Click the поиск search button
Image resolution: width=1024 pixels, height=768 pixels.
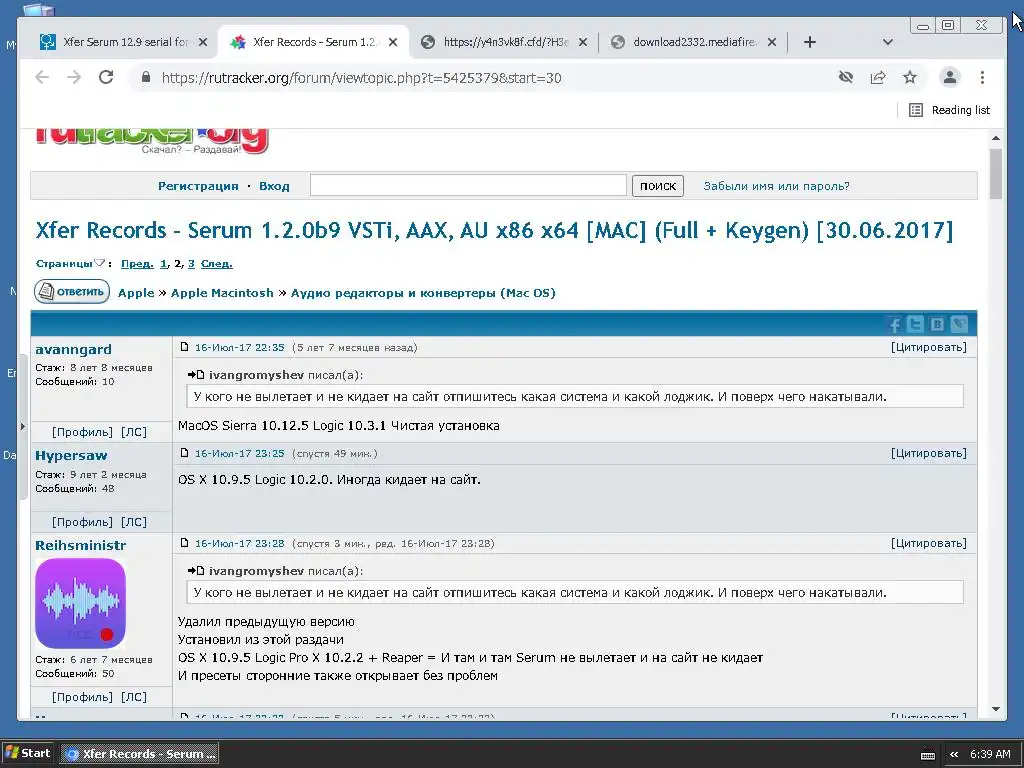(x=658, y=186)
